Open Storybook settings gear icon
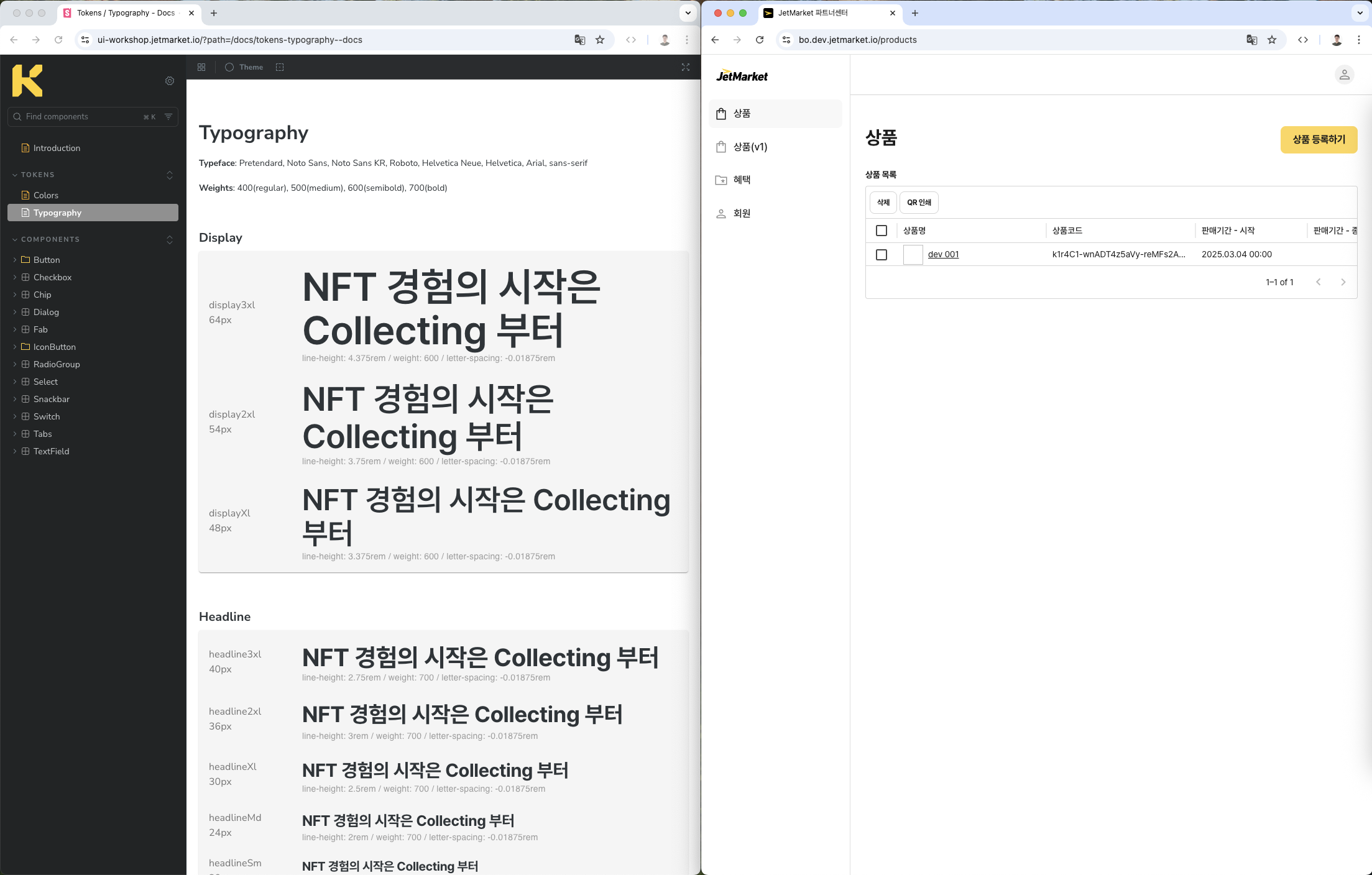The width and height of the screenshot is (1372, 875). click(x=170, y=81)
